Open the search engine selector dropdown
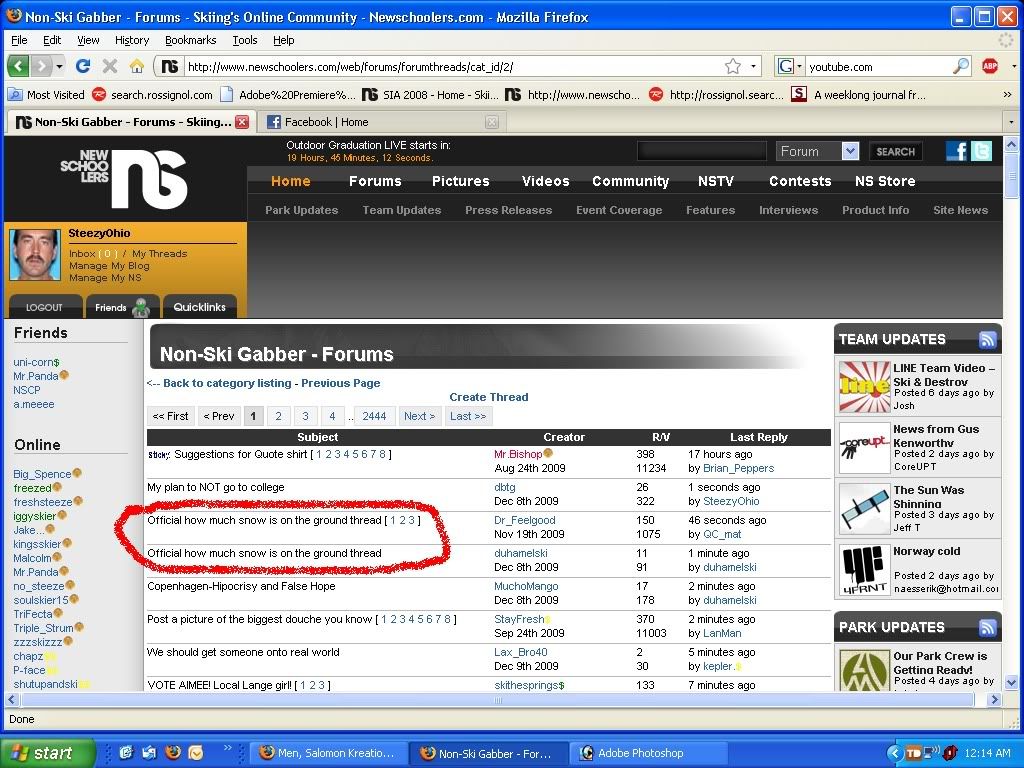 (x=788, y=66)
